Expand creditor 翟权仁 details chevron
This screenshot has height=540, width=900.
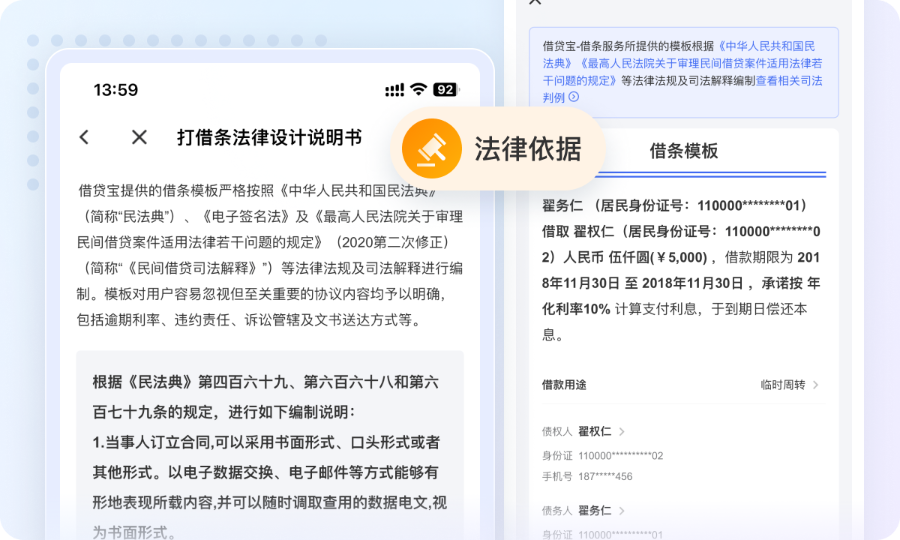click(x=622, y=432)
